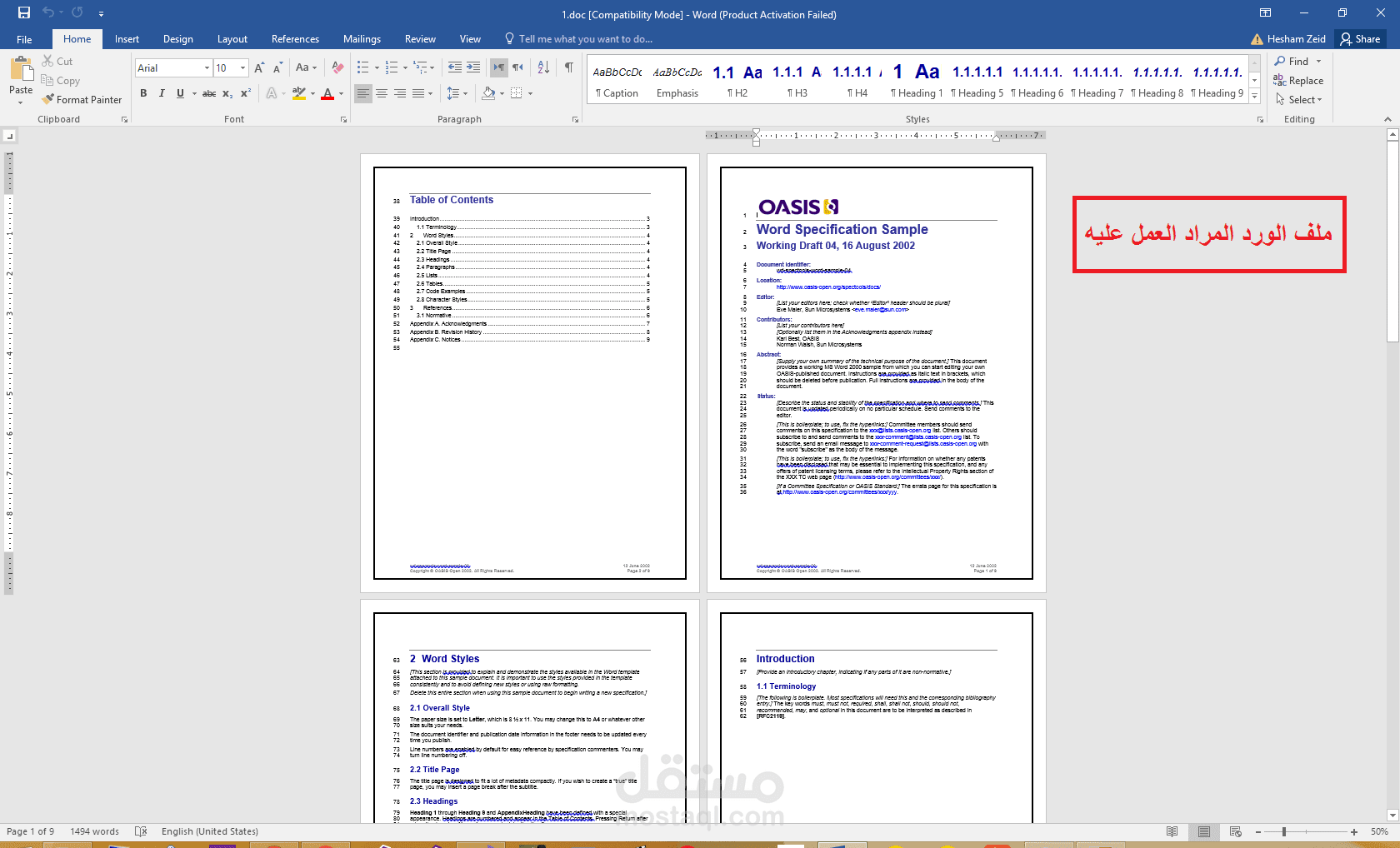Center the paragraph text
The height and width of the screenshot is (848, 1400).
(x=382, y=93)
